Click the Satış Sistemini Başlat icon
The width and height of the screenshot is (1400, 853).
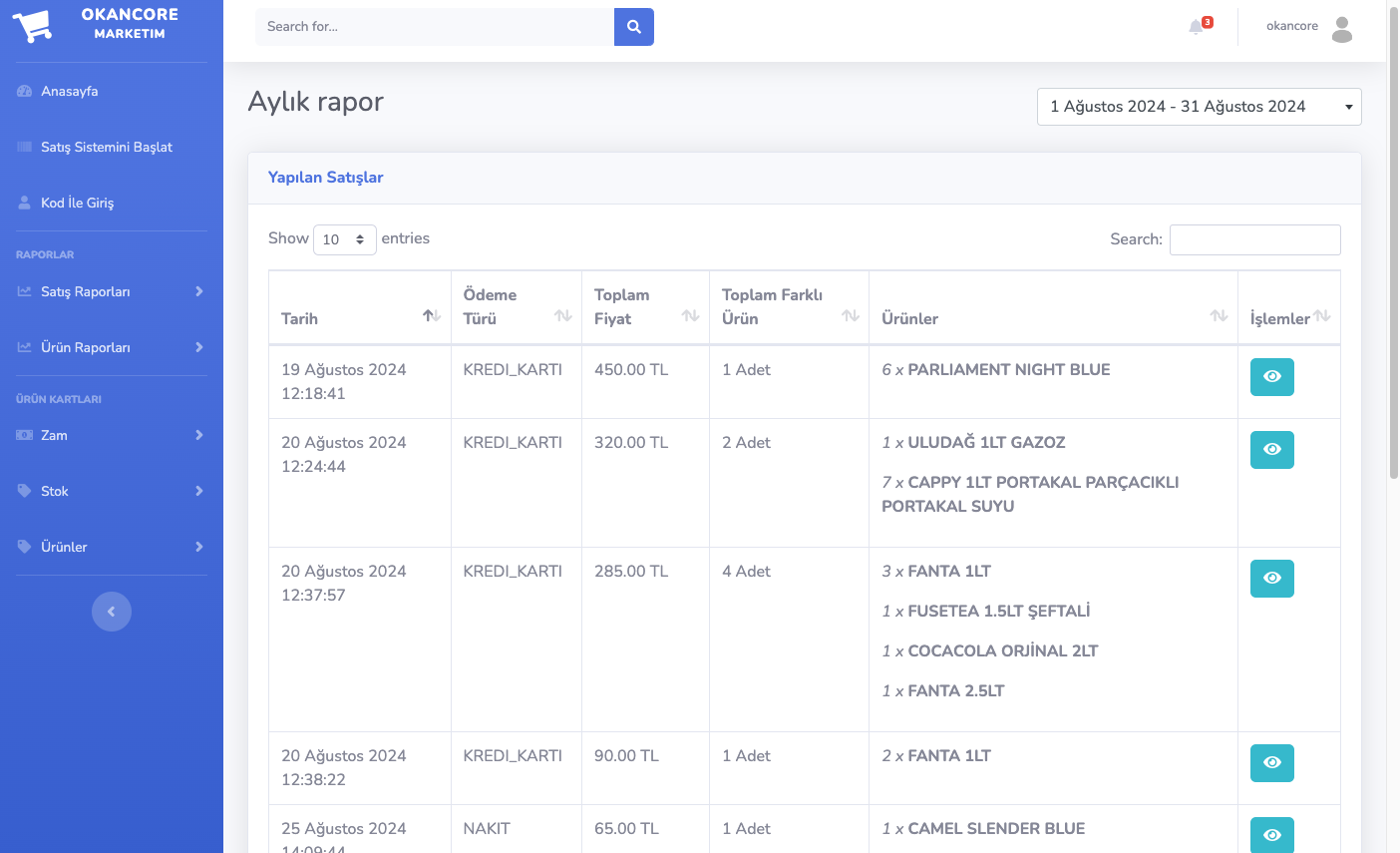coord(25,147)
